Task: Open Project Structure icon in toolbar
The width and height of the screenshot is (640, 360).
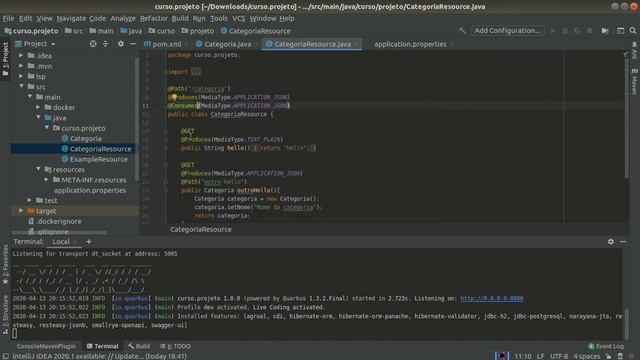Action: click(x=605, y=31)
